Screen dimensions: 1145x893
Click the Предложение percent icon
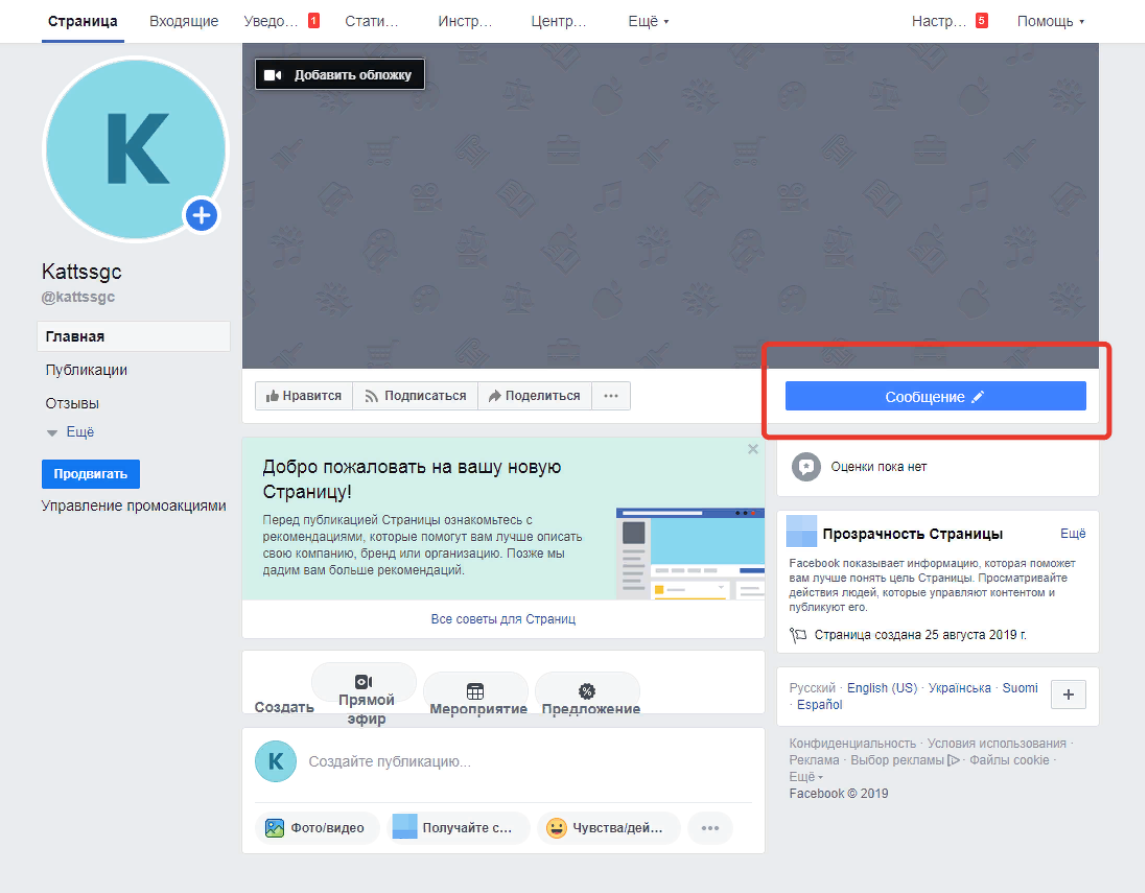587,691
